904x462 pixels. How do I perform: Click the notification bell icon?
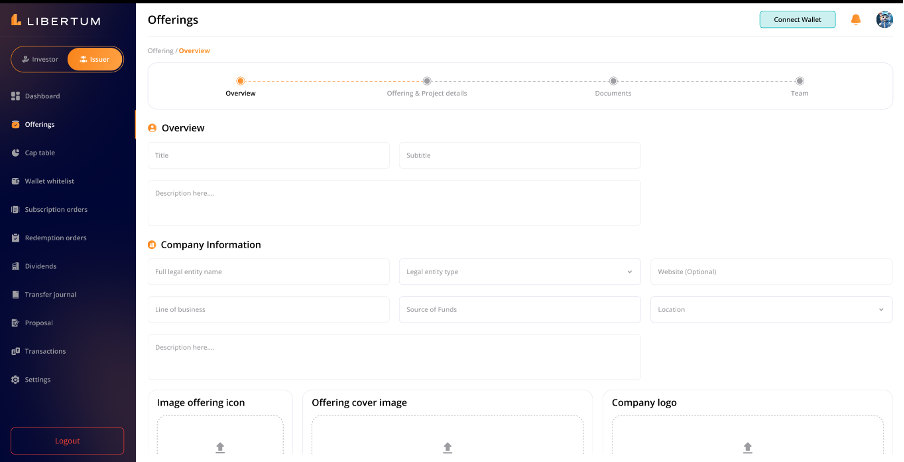(855, 19)
